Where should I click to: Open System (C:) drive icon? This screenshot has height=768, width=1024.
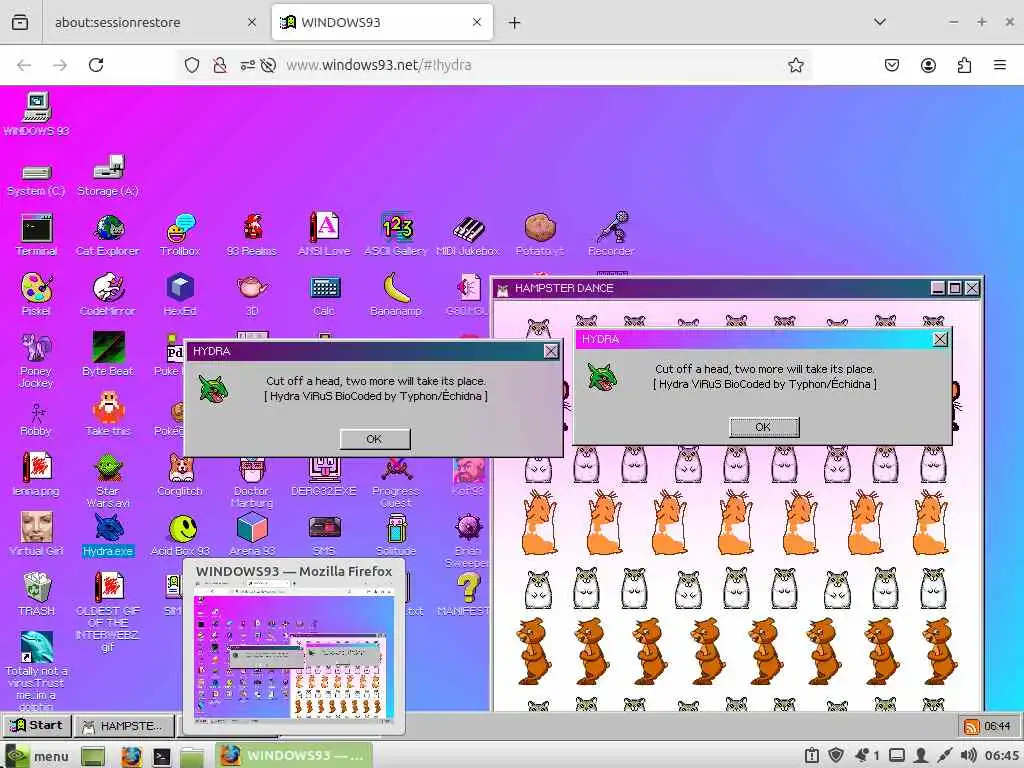pyautogui.click(x=37, y=180)
